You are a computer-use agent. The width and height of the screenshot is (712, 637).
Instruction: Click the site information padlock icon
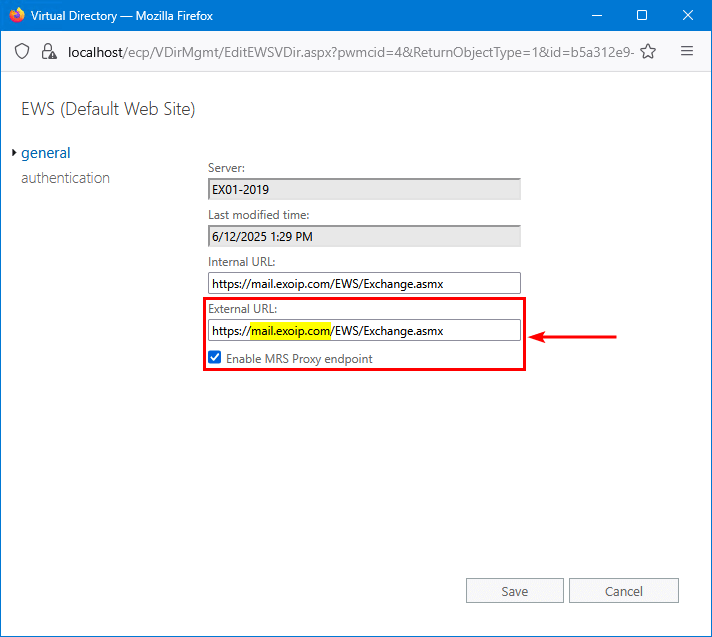(46, 51)
